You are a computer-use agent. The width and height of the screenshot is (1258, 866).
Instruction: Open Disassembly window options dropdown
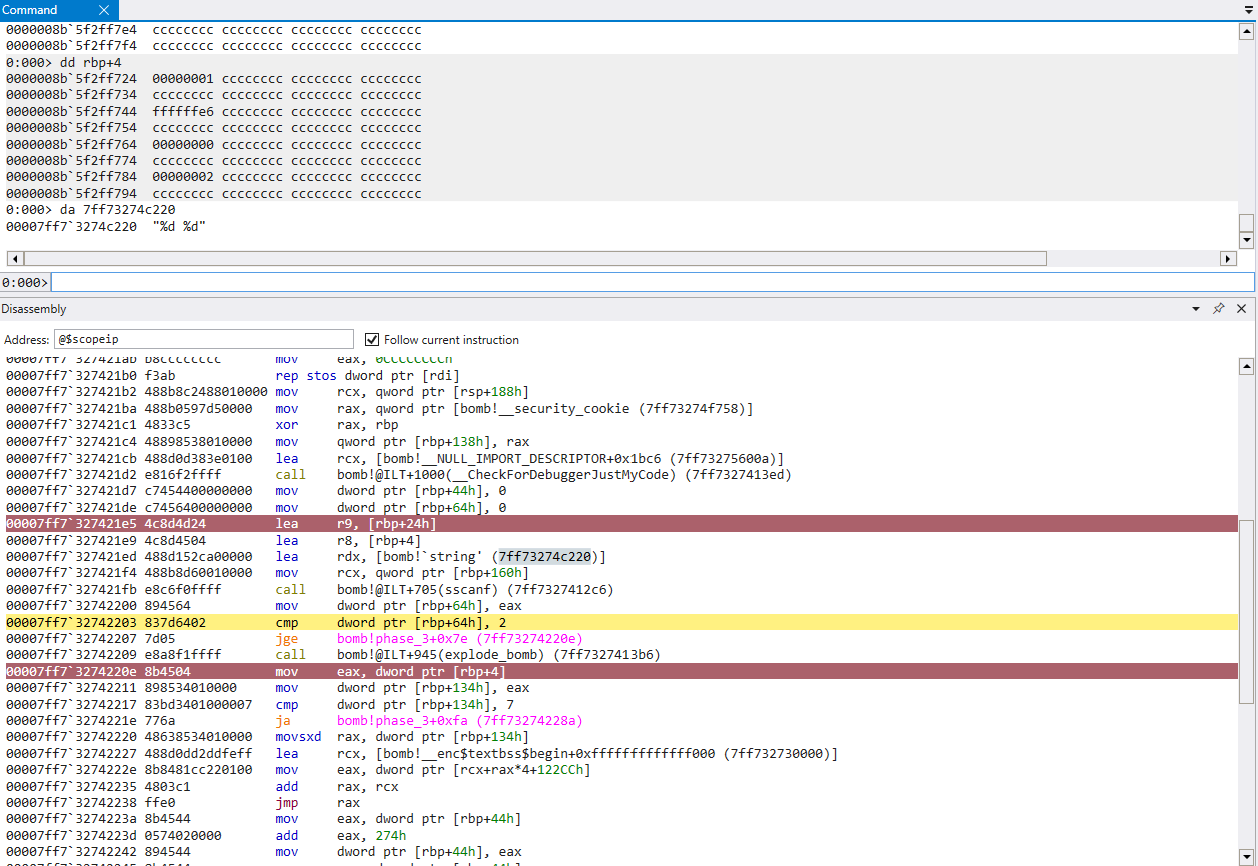(x=1196, y=309)
